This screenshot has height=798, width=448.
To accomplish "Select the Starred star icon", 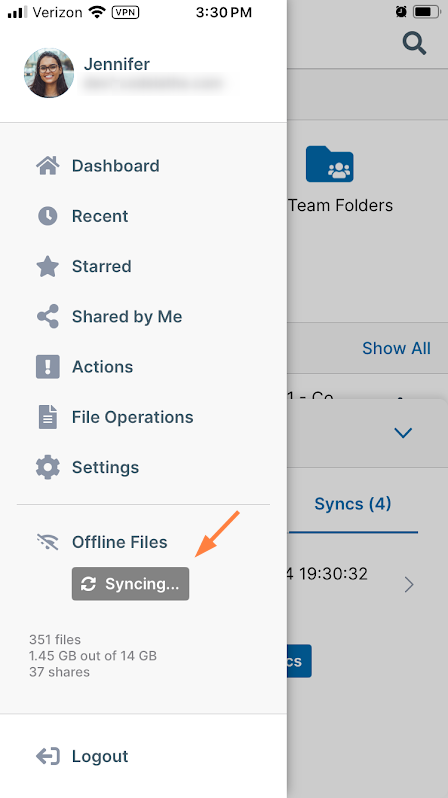I will coord(47,266).
